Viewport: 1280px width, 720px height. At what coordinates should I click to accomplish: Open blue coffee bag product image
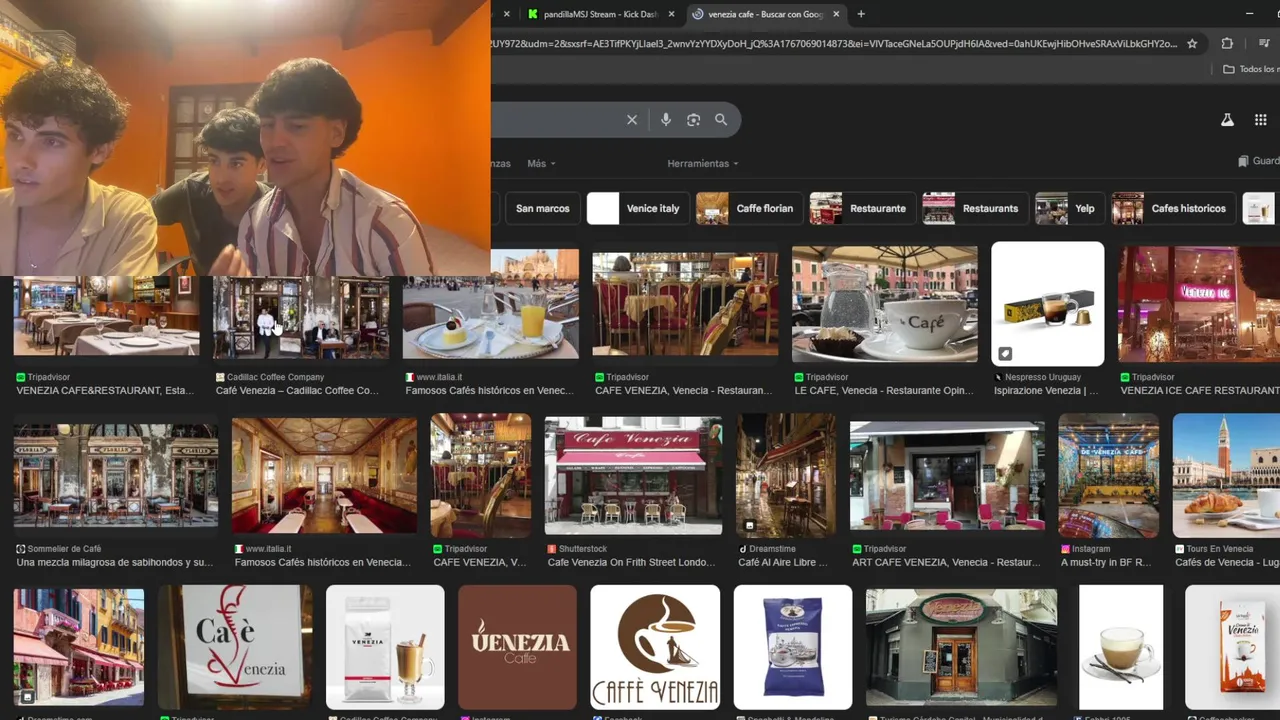[x=793, y=647]
